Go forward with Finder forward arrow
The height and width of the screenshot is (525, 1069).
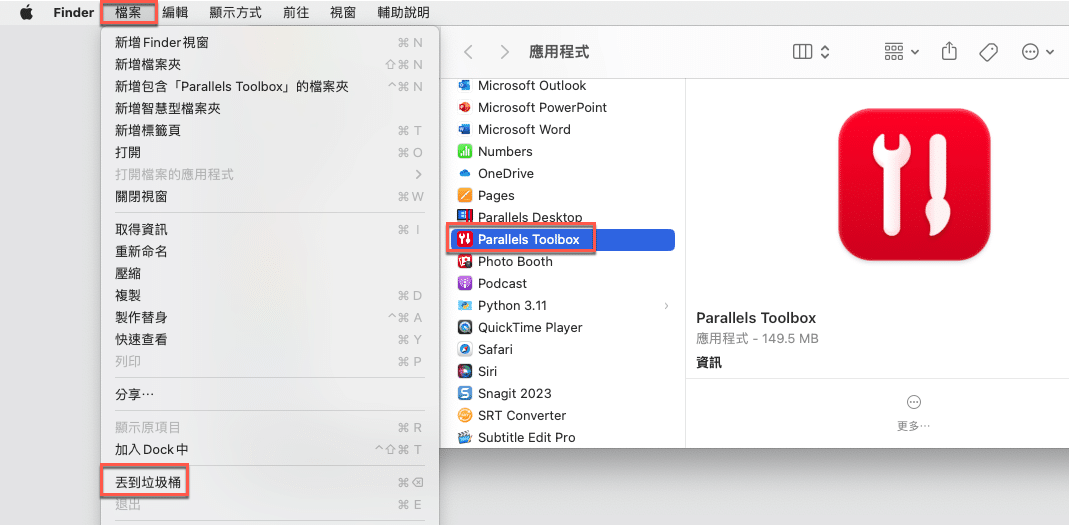tap(505, 52)
